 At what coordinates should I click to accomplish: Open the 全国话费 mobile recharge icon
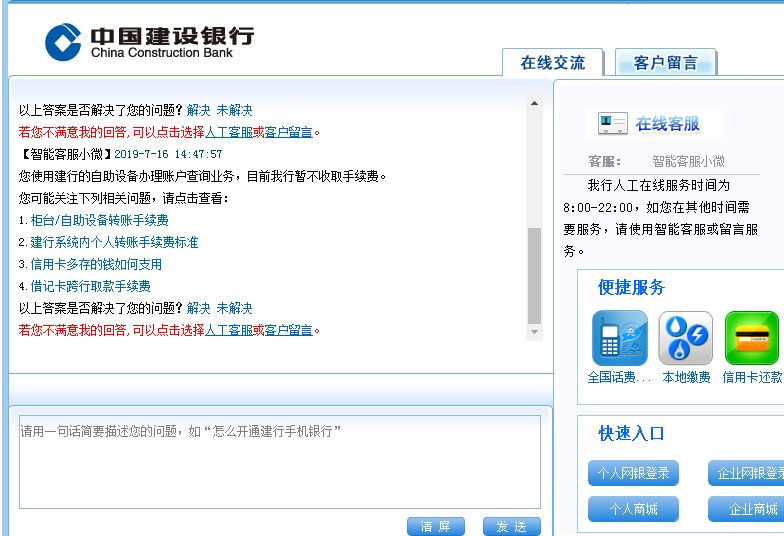click(620, 338)
